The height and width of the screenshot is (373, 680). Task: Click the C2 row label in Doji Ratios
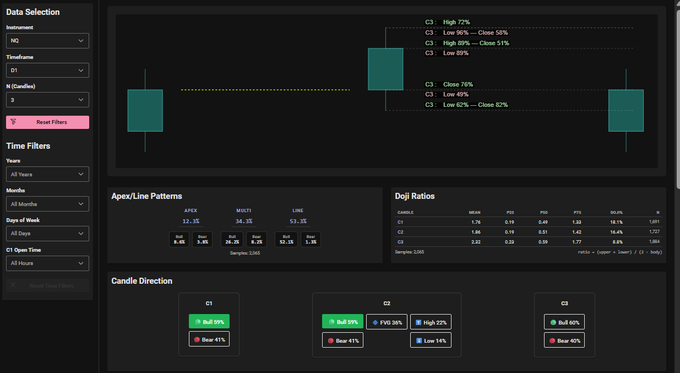pyautogui.click(x=400, y=232)
